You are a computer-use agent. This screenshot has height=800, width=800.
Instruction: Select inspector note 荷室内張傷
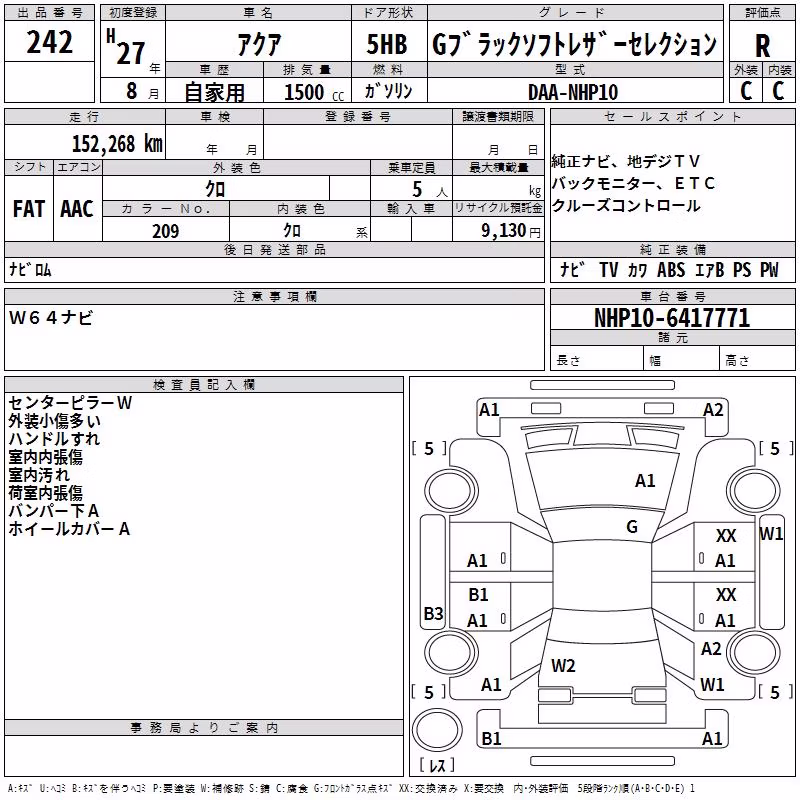pos(45,493)
